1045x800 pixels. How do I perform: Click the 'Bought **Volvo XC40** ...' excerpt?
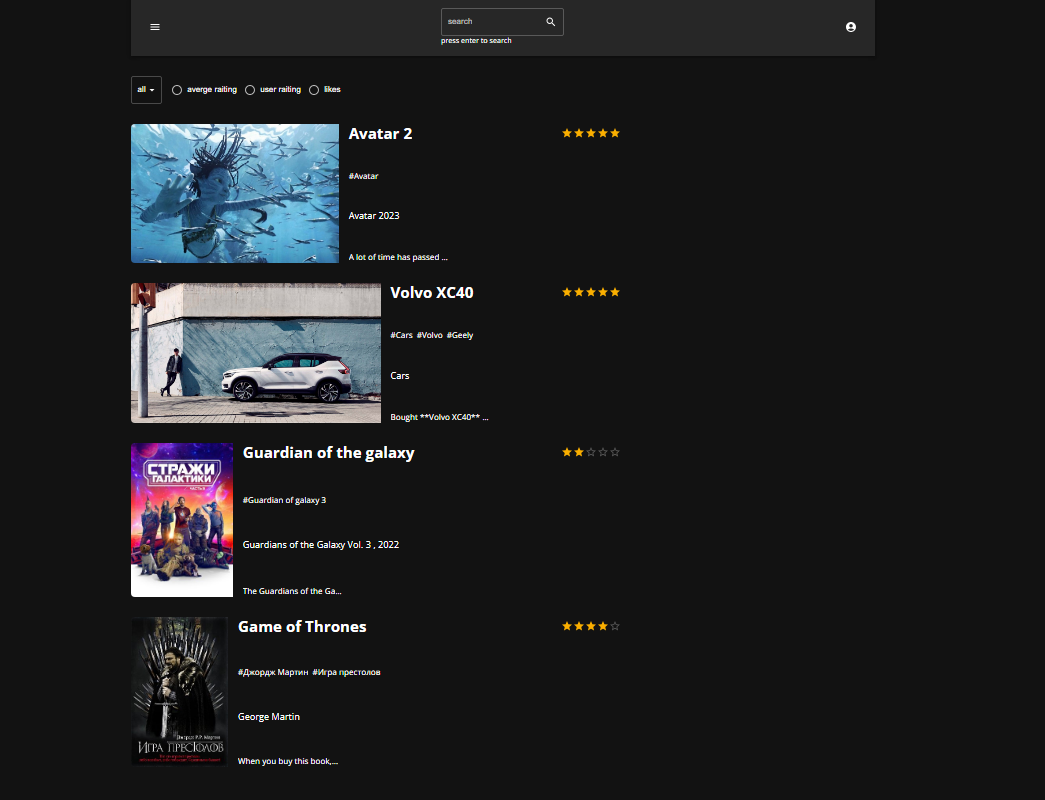click(x=439, y=417)
